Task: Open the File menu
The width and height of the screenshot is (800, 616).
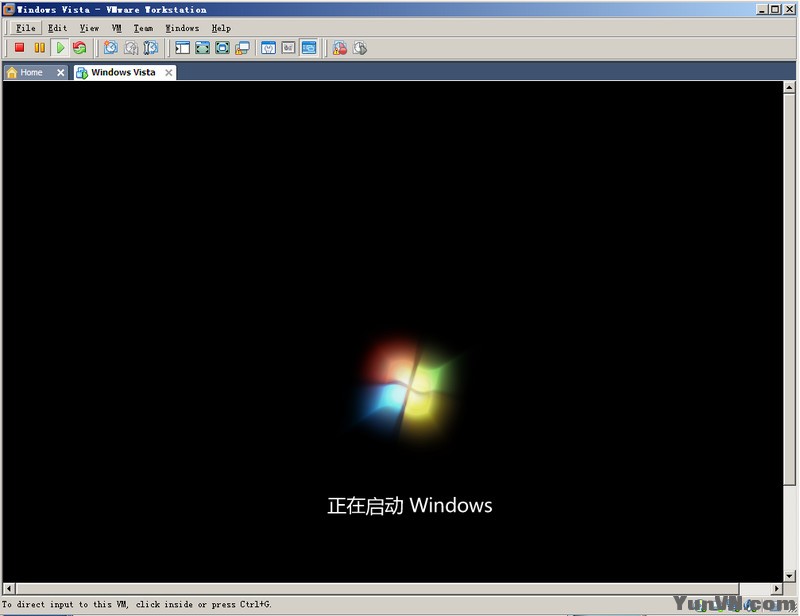Action: click(x=26, y=28)
